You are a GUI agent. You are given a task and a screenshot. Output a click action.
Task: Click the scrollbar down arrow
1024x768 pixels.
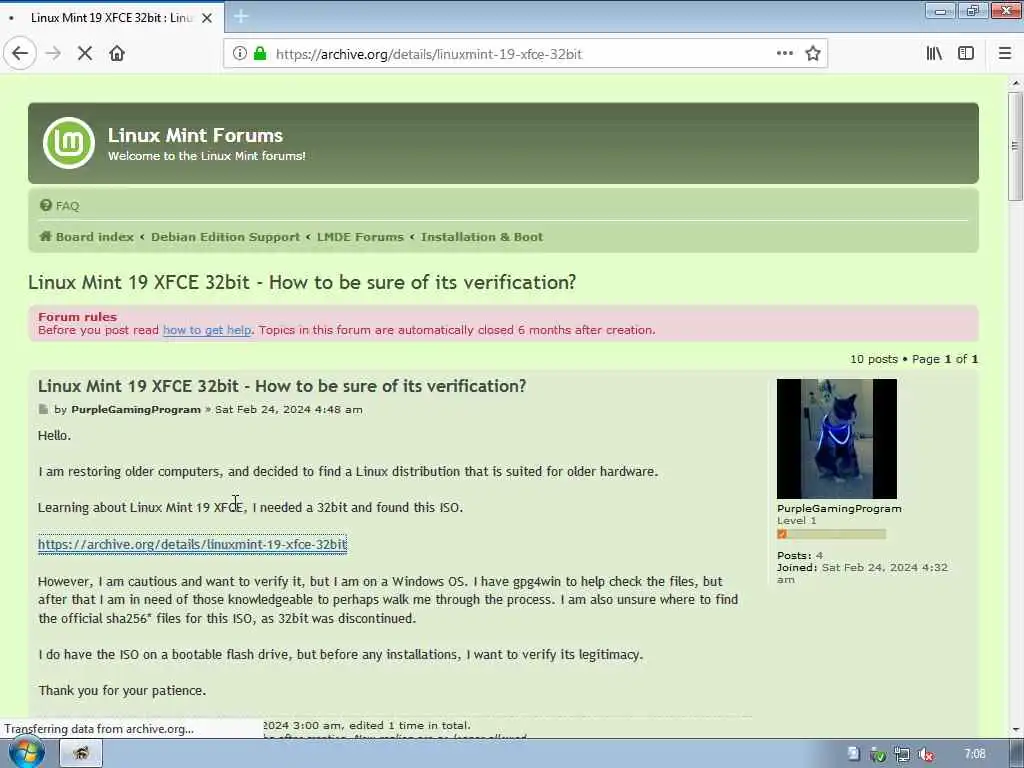coord(1015,729)
